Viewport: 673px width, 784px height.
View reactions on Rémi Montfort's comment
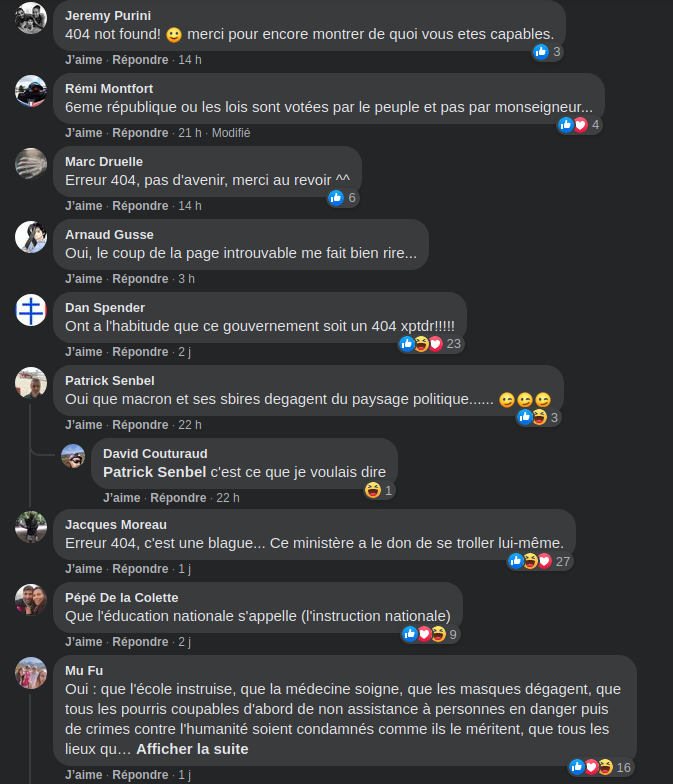pos(580,124)
